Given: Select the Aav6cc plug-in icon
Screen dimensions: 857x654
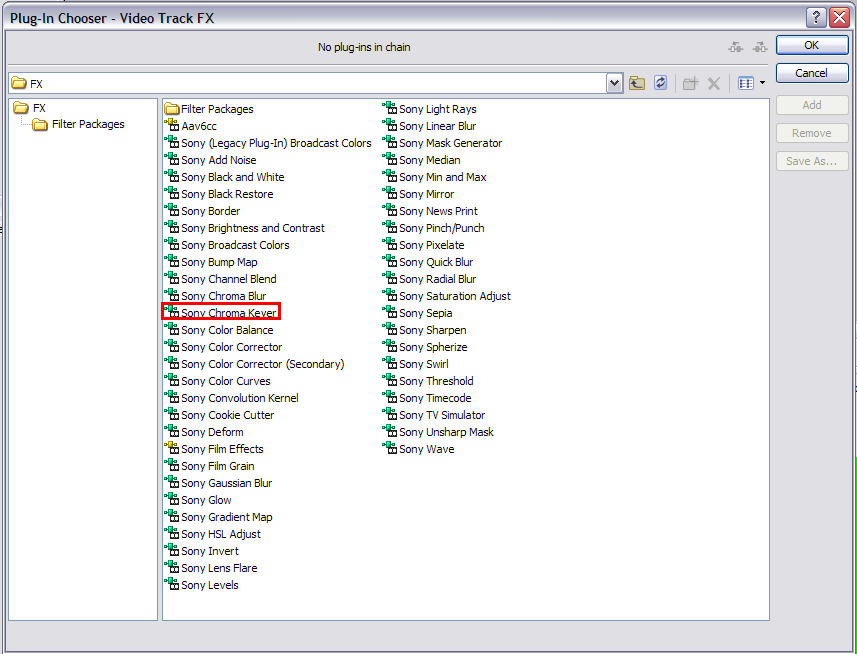Looking at the screenshot, I should (x=172, y=125).
